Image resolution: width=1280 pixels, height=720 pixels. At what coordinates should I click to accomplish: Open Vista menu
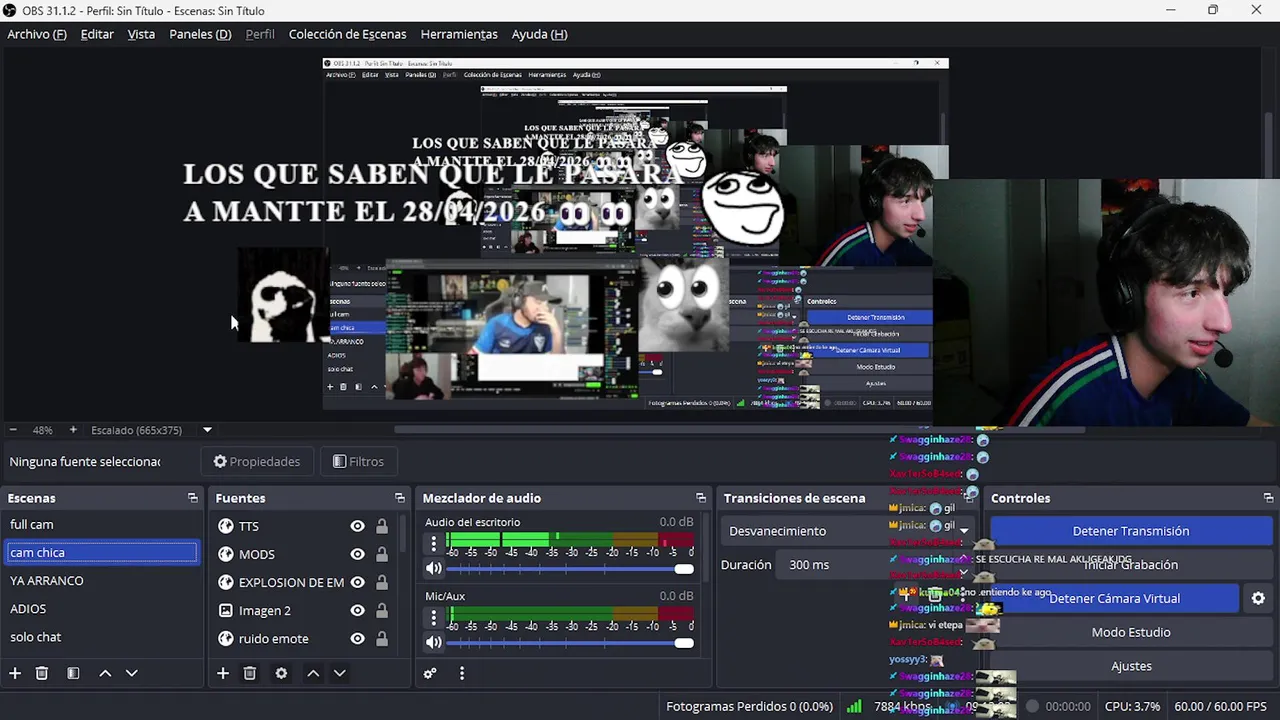[141, 34]
